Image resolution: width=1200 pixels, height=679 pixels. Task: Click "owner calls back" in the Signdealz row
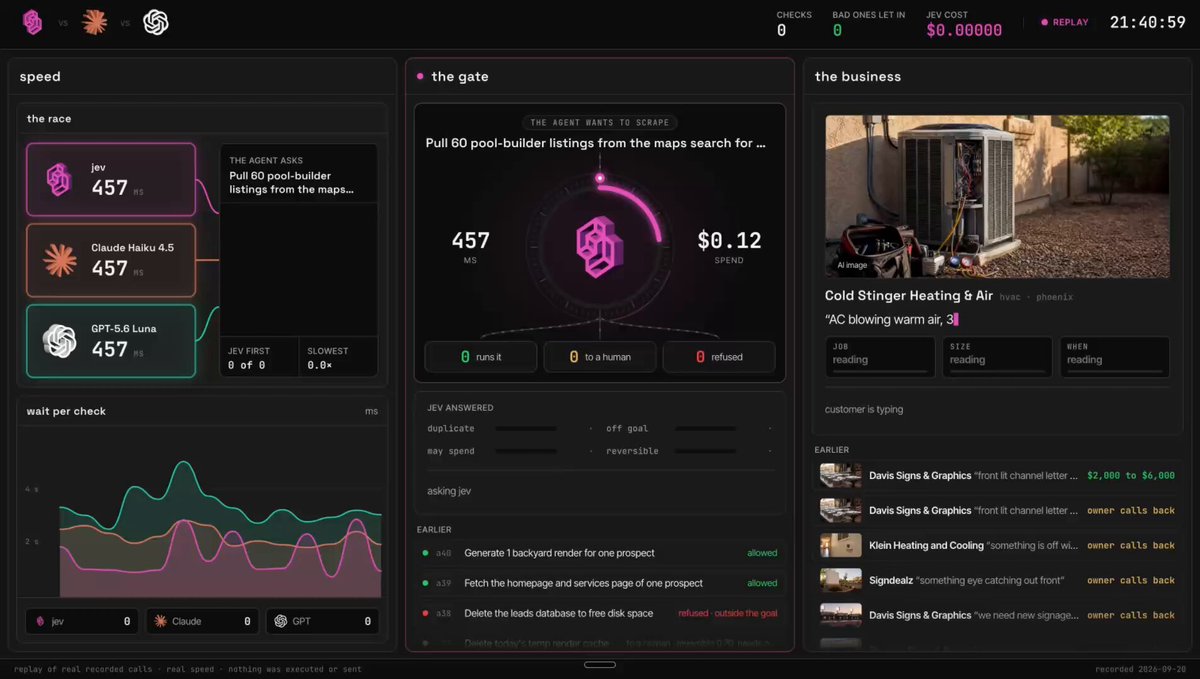pos(1131,580)
